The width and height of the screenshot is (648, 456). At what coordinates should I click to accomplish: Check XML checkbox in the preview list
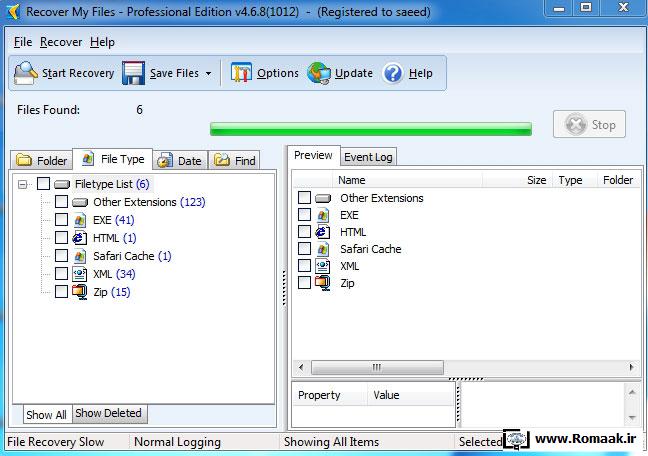pos(304,265)
